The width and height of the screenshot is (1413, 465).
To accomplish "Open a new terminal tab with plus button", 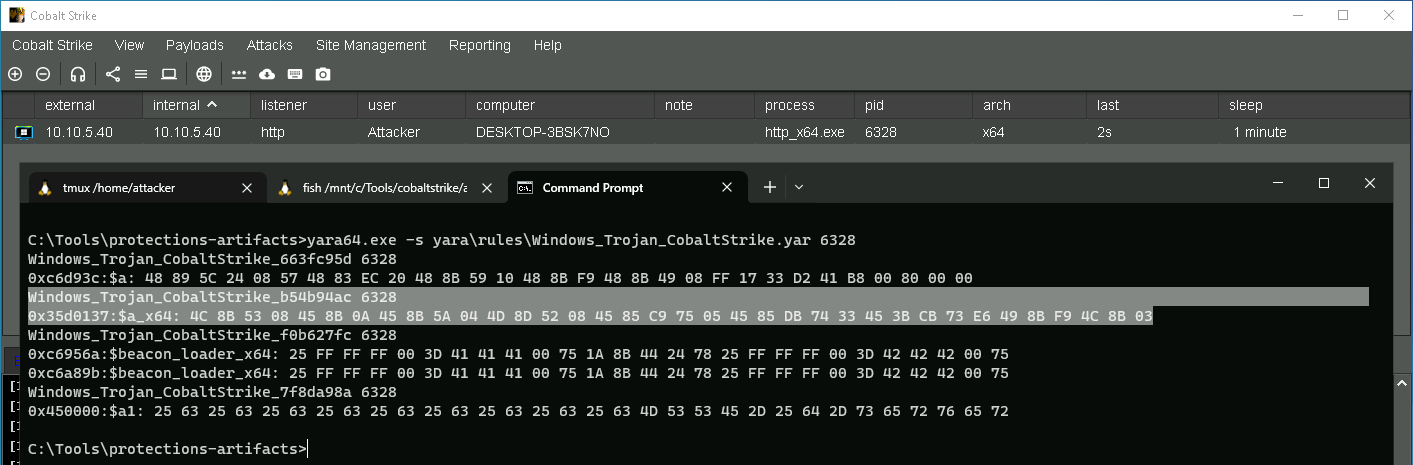I will point(770,187).
